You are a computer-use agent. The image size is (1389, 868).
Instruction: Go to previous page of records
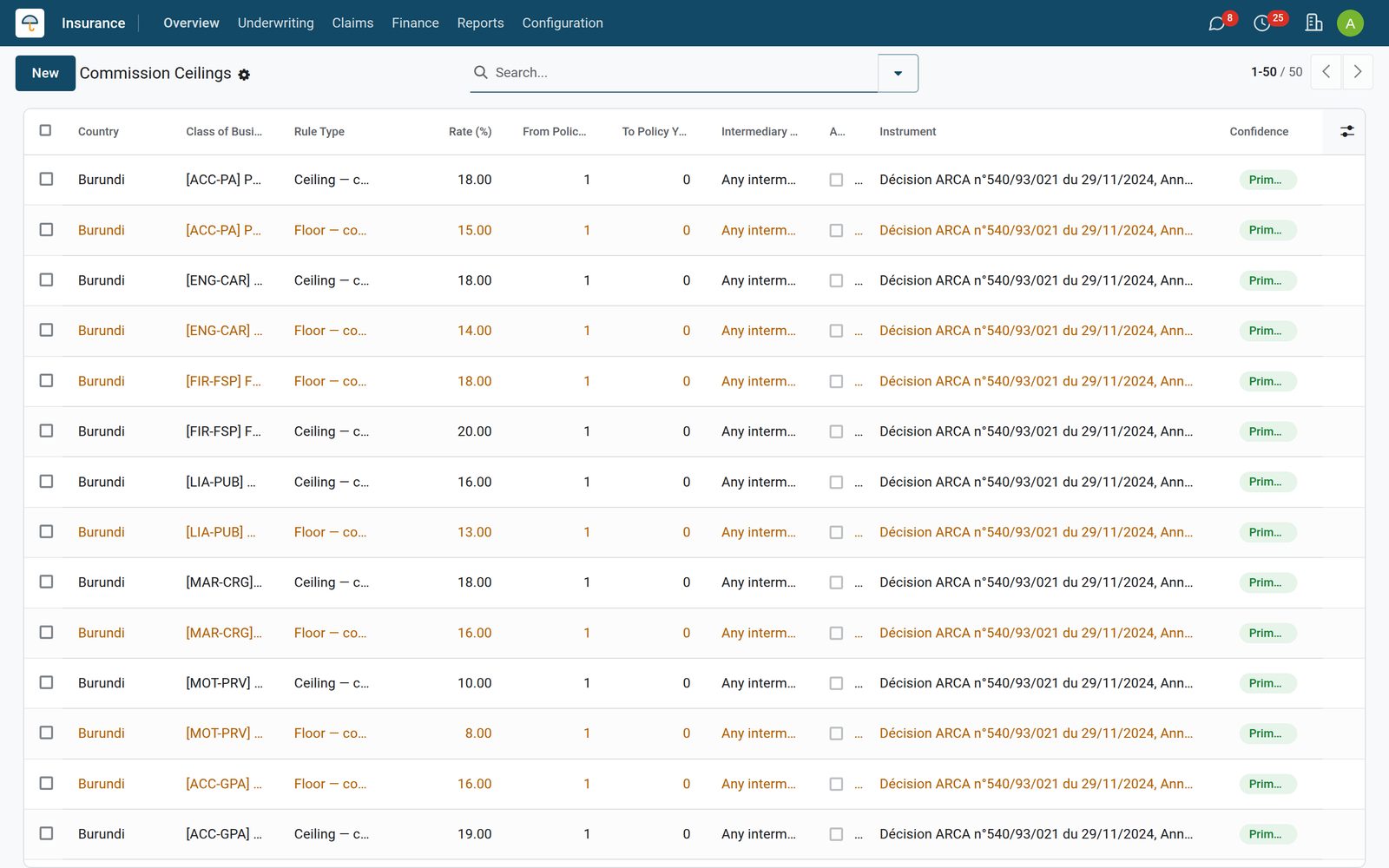1326,72
